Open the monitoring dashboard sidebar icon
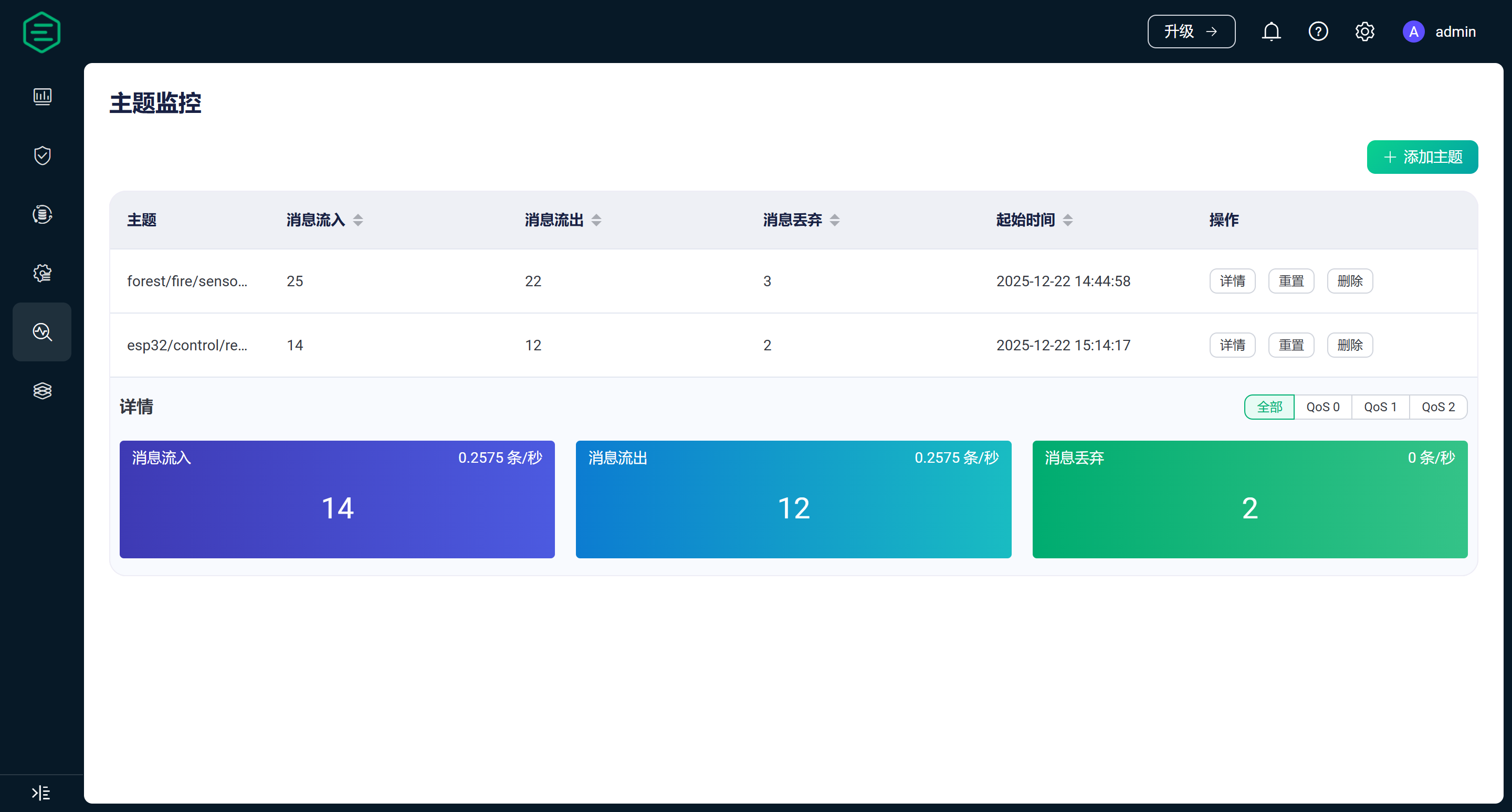 click(x=42, y=96)
